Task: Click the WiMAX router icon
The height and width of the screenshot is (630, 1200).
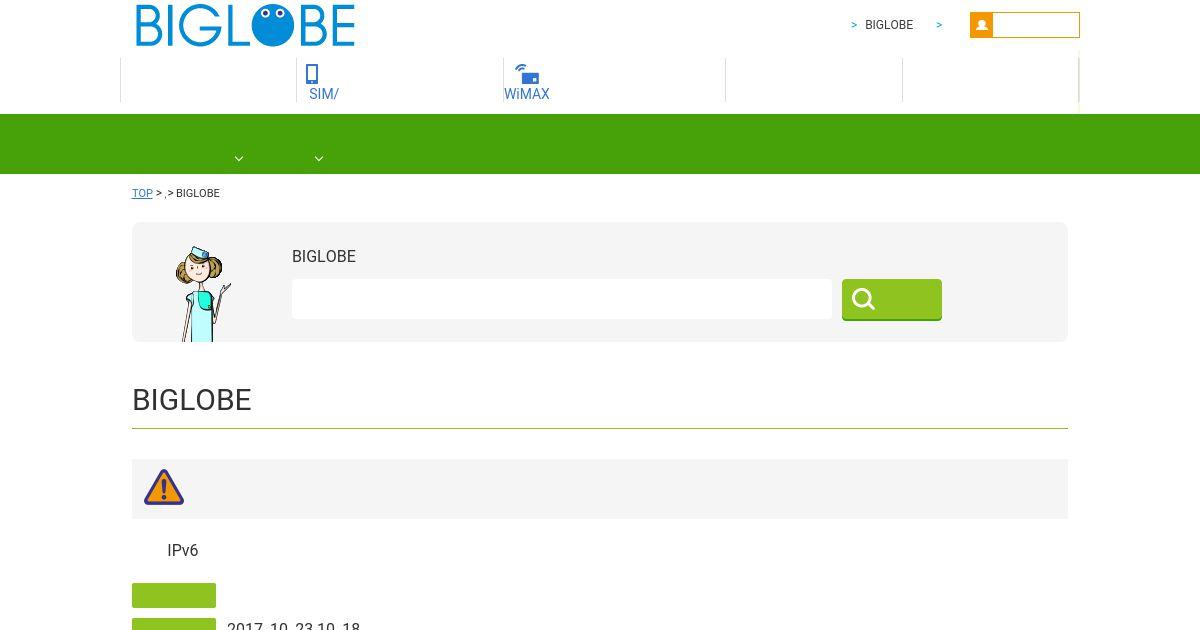Action: [x=527, y=74]
